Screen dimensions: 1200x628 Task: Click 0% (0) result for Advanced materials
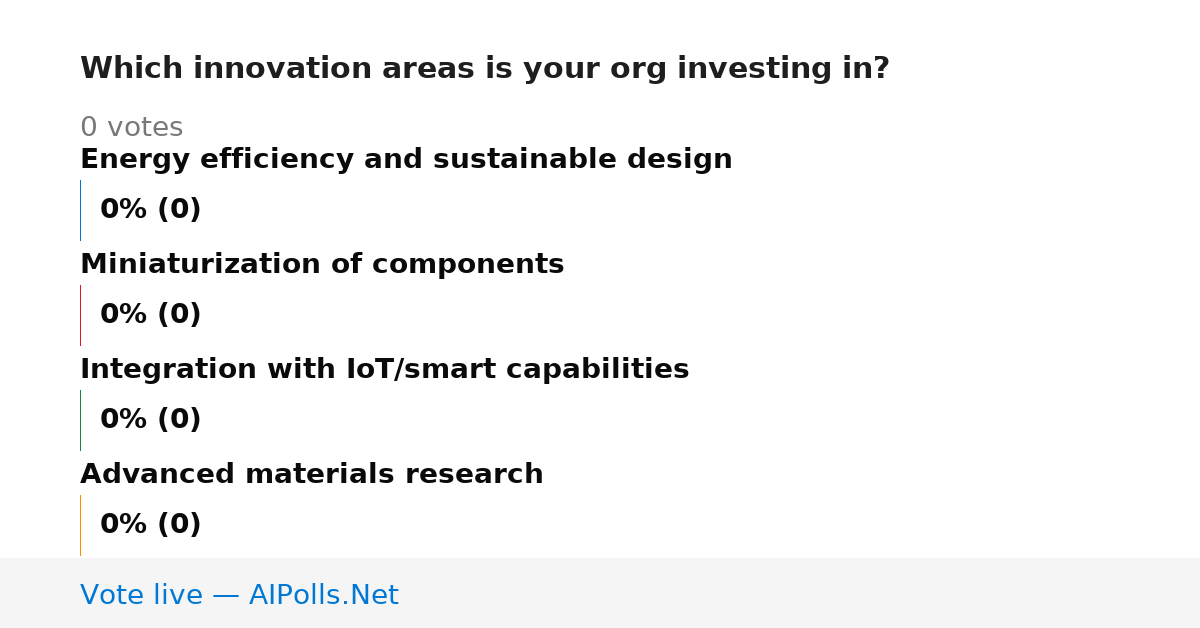[151, 525]
